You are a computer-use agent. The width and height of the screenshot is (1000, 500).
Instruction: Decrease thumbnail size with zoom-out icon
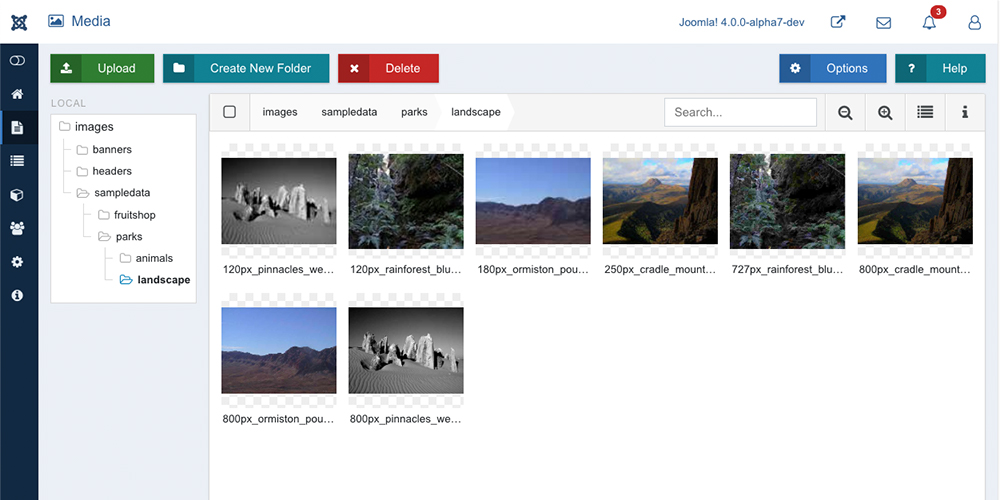pyautogui.click(x=846, y=112)
